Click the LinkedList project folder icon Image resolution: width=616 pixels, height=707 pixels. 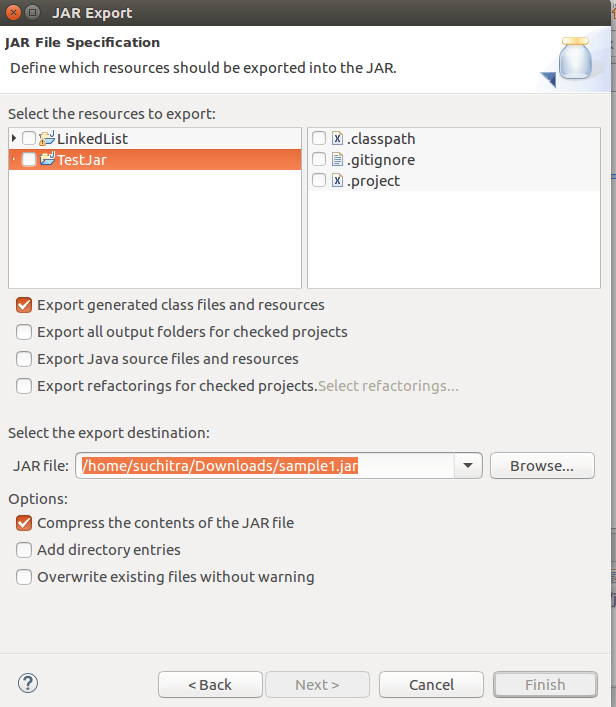(x=47, y=138)
